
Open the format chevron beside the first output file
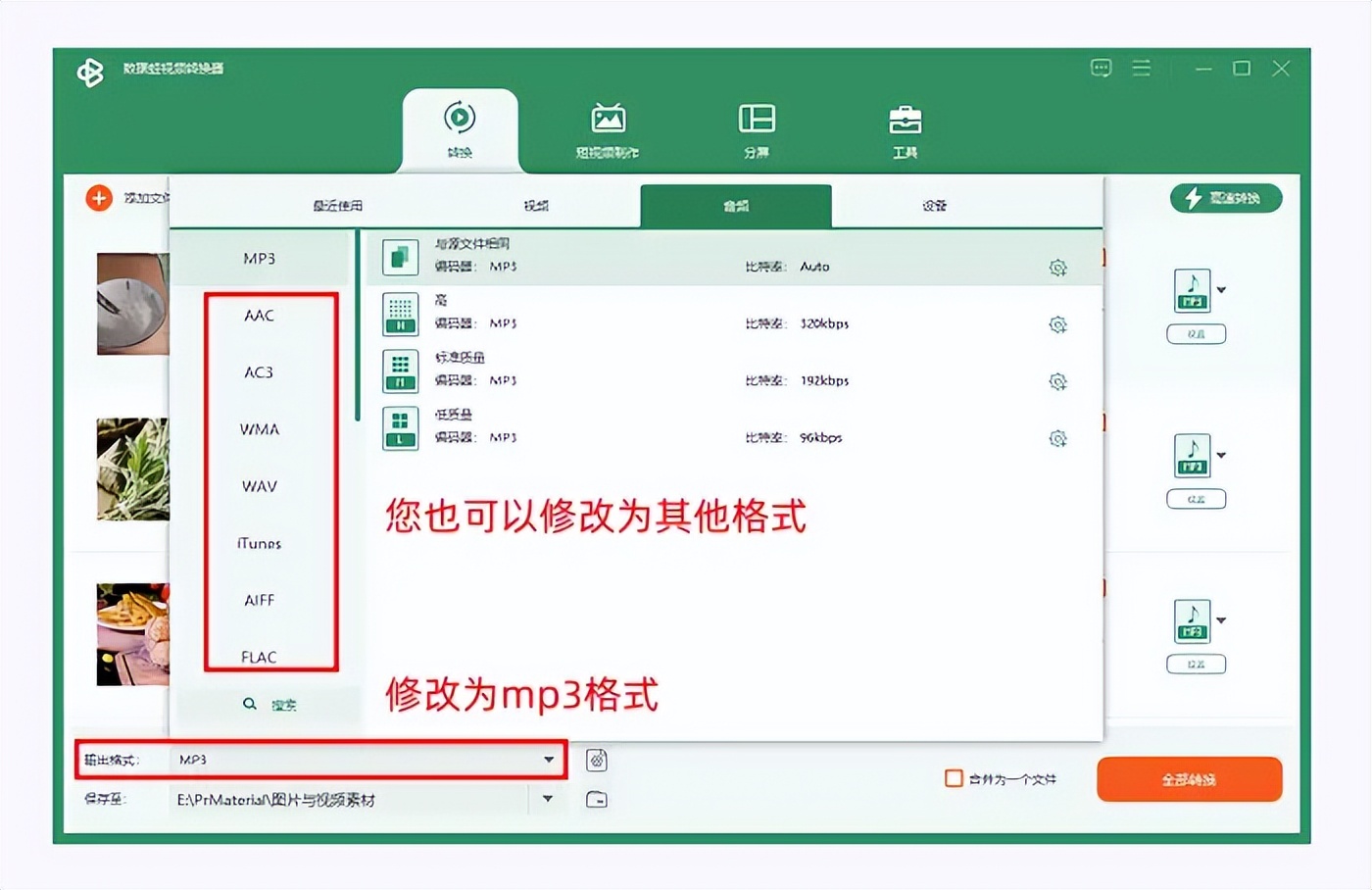1220,290
